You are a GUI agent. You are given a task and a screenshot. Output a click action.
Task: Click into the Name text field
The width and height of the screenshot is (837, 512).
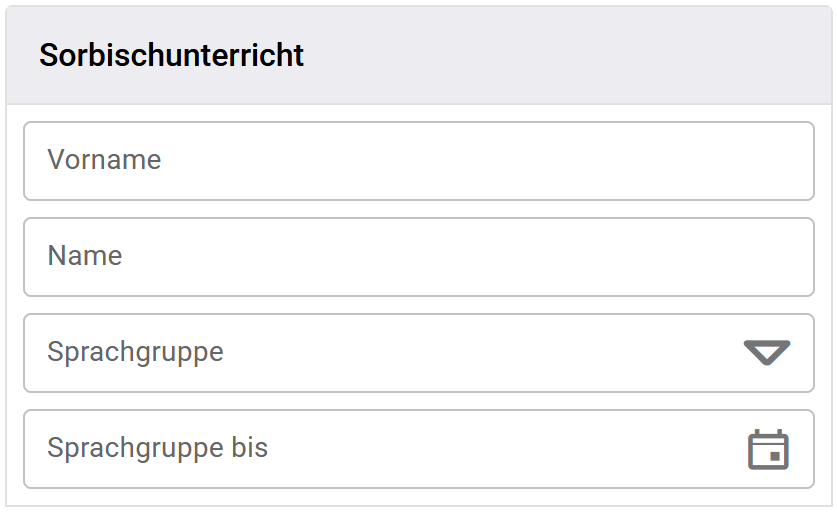[418, 257]
